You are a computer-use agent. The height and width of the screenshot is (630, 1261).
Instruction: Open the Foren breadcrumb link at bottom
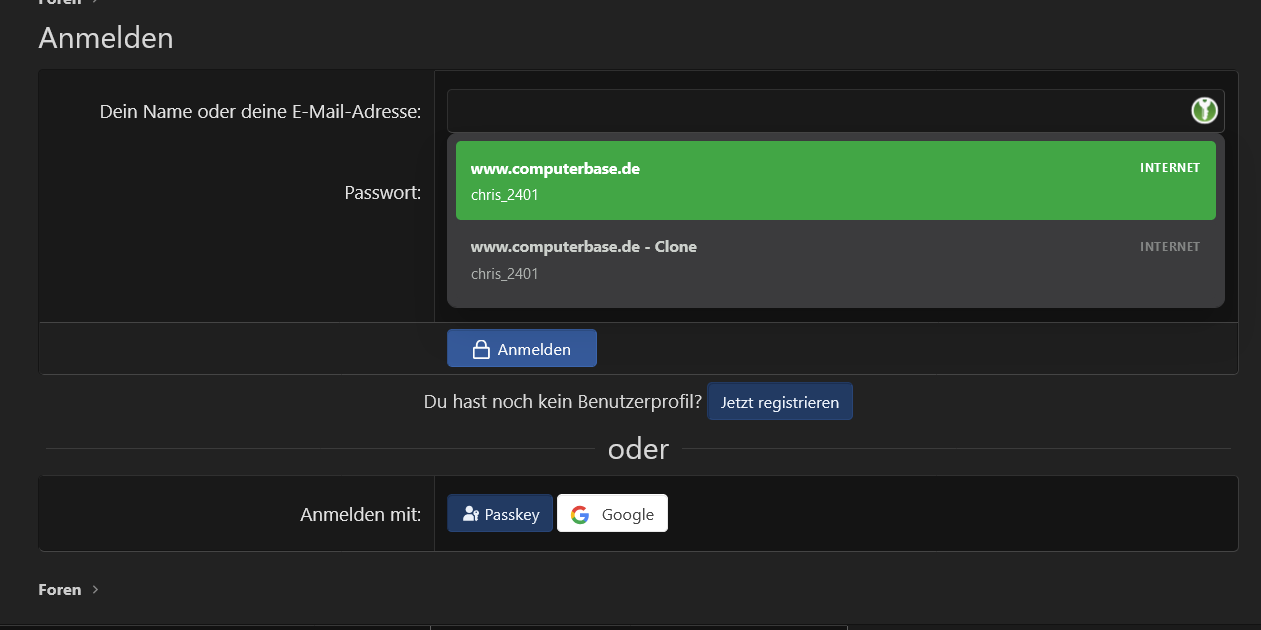tap(60, 590)
